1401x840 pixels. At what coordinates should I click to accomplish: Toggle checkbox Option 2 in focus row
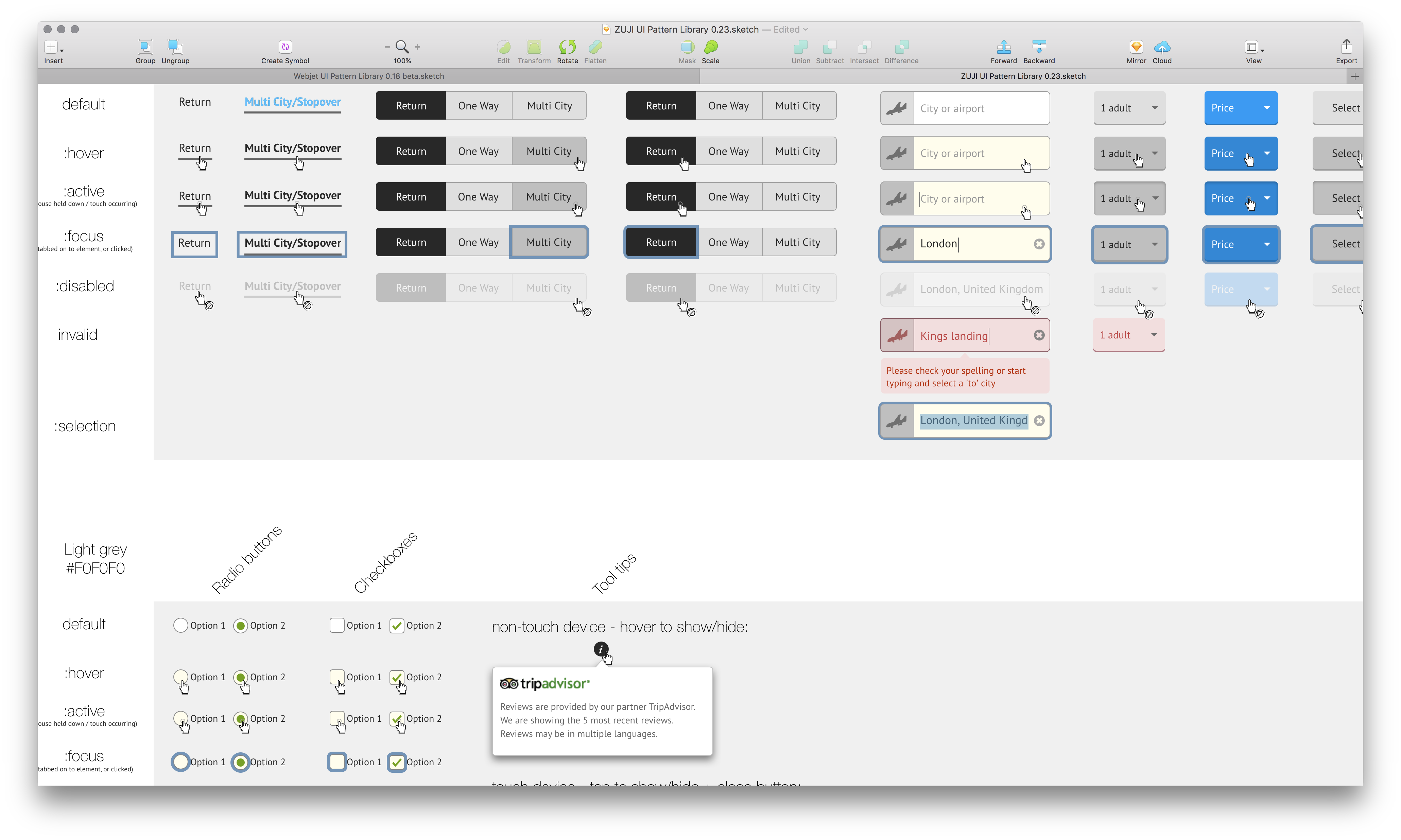click(x=397, y=762)
